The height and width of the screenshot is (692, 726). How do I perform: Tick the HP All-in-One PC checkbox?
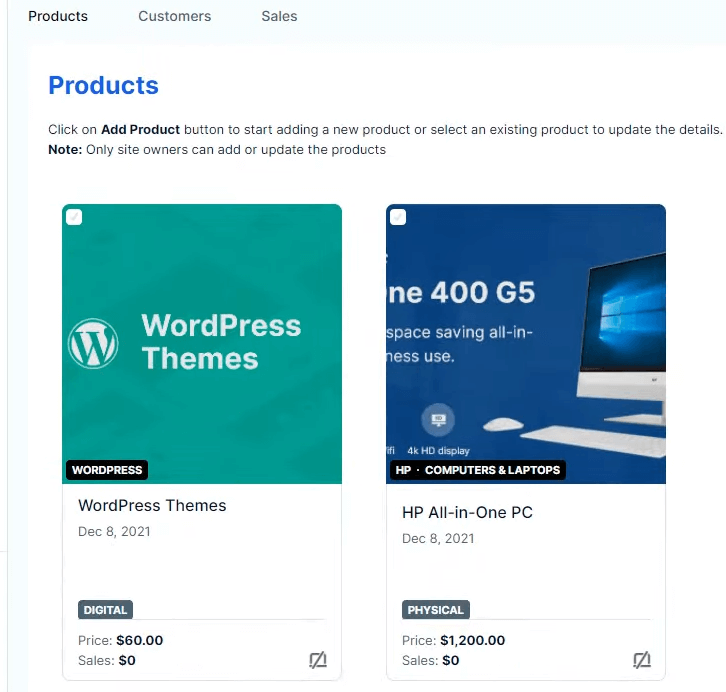pyautogui.click(x=398, y=217)
